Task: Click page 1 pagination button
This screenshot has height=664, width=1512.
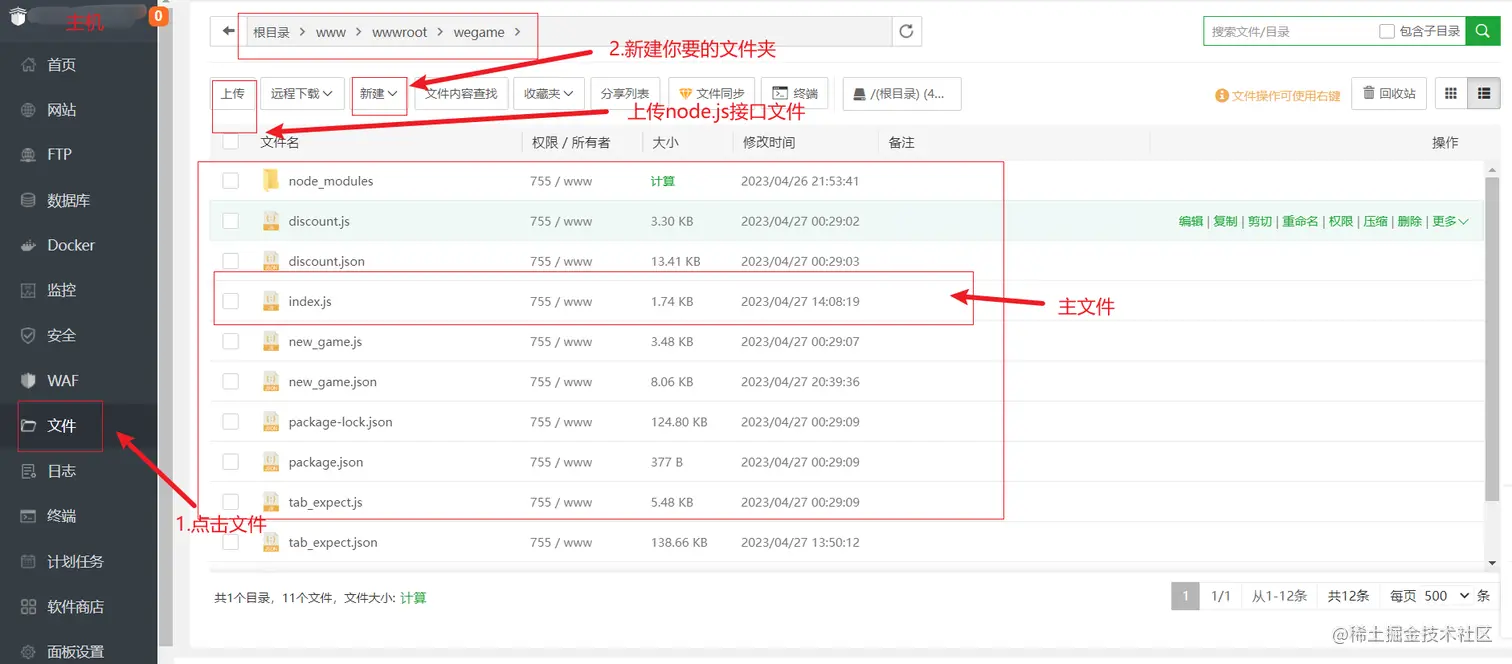Action: pyautogui.click(x=1185, y=596)
